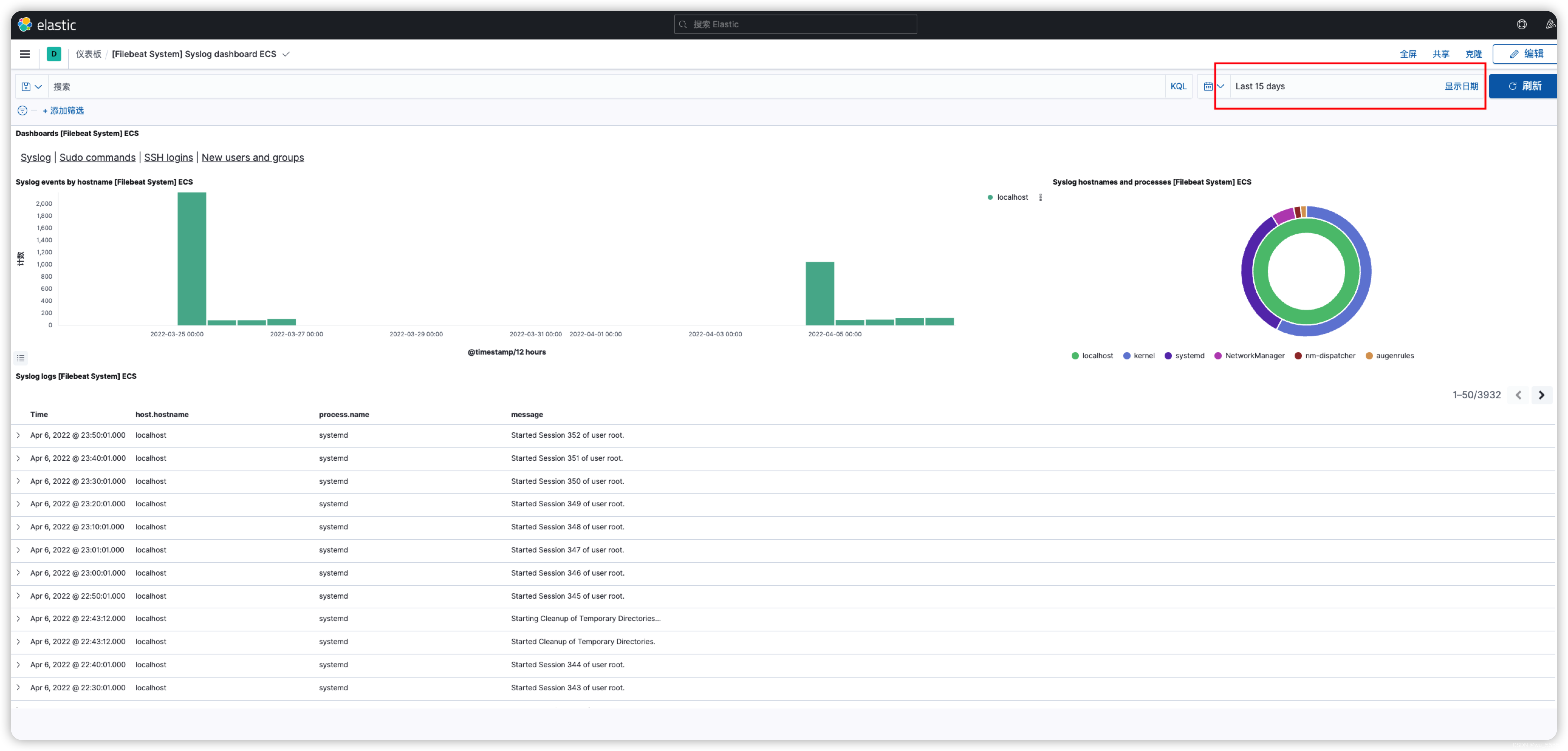
Task: Open the hamburger navigation menu
Action: click(x=25, y=54)
